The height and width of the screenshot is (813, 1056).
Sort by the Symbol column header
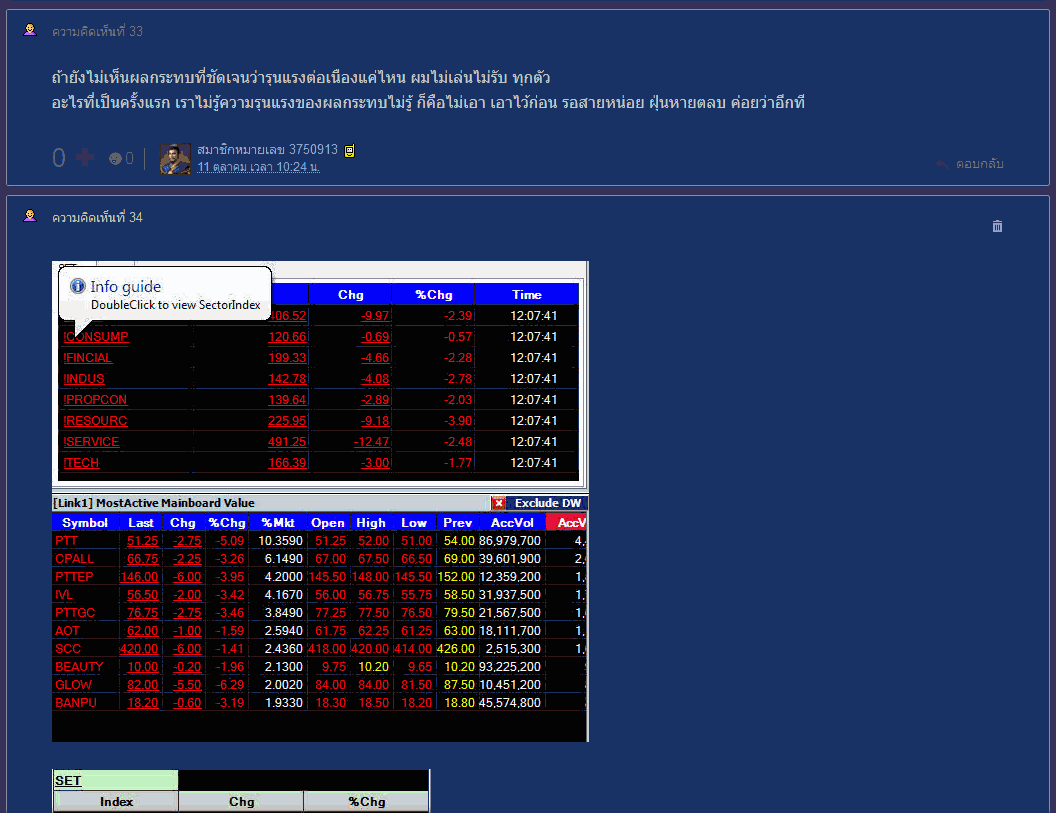(85, 523)
